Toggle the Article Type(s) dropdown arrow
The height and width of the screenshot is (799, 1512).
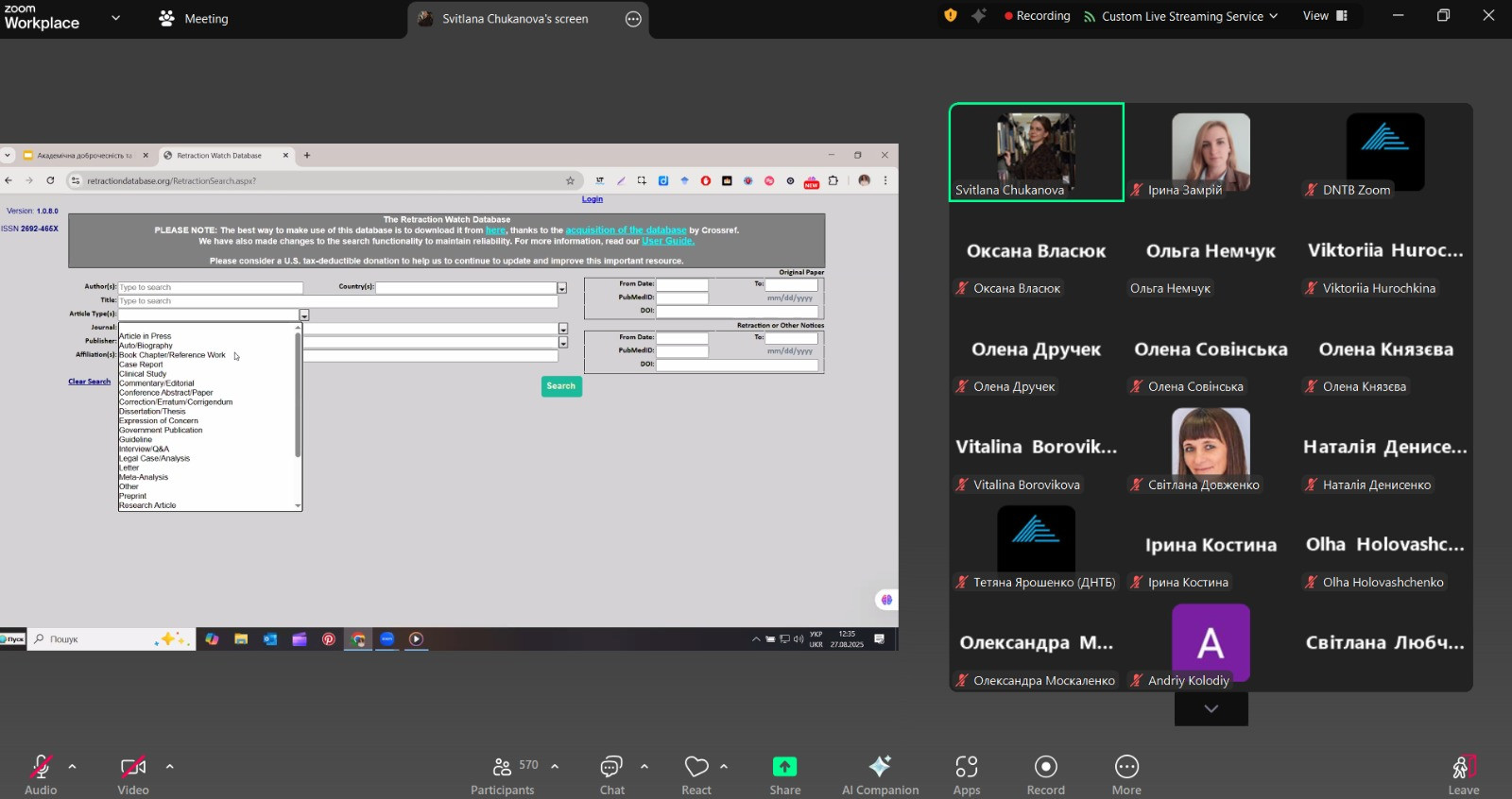pyautogui.click(x=304, y=315)
